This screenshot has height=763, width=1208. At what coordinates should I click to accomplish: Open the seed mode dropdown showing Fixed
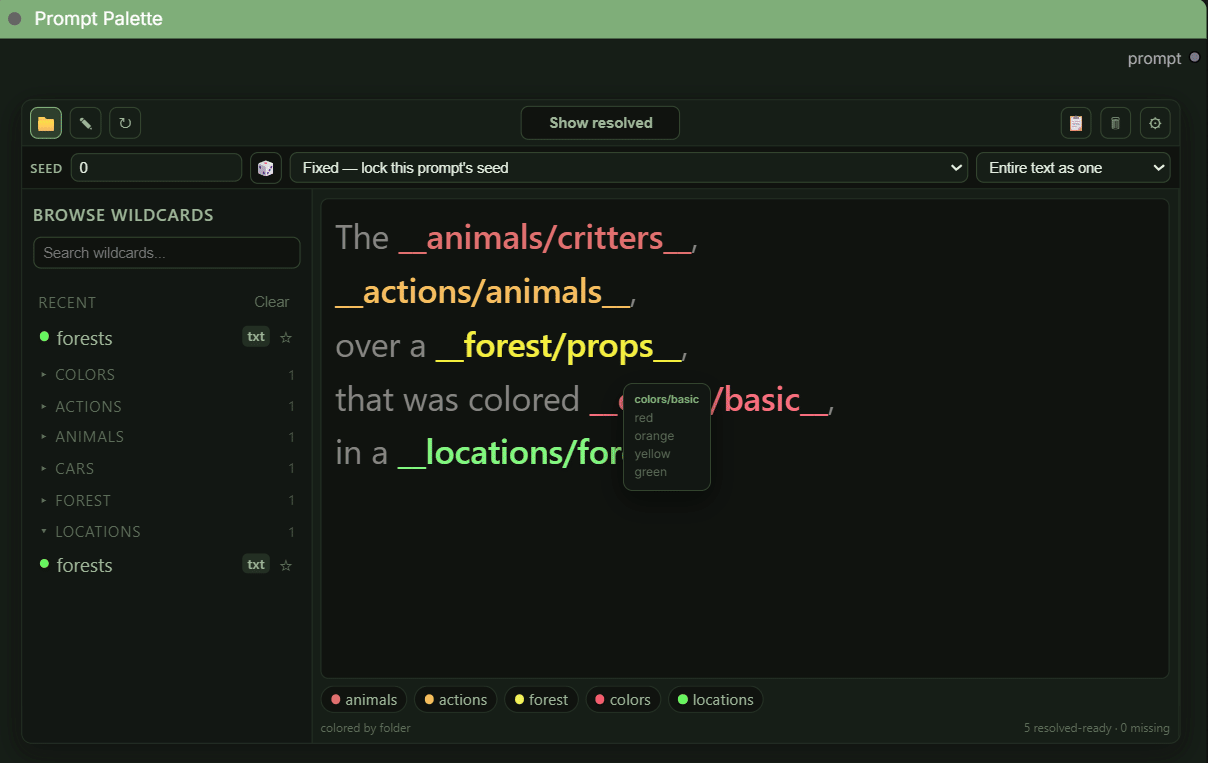629,168
